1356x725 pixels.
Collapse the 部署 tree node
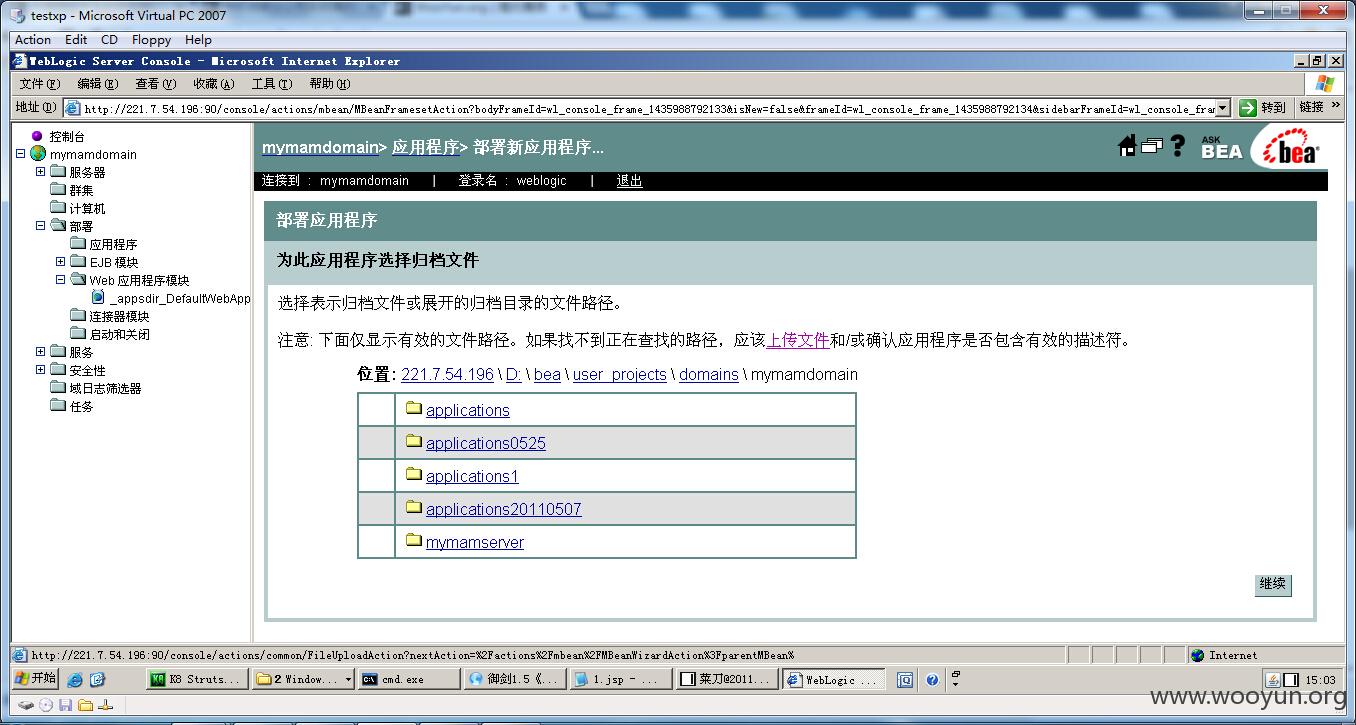point(41,225)
